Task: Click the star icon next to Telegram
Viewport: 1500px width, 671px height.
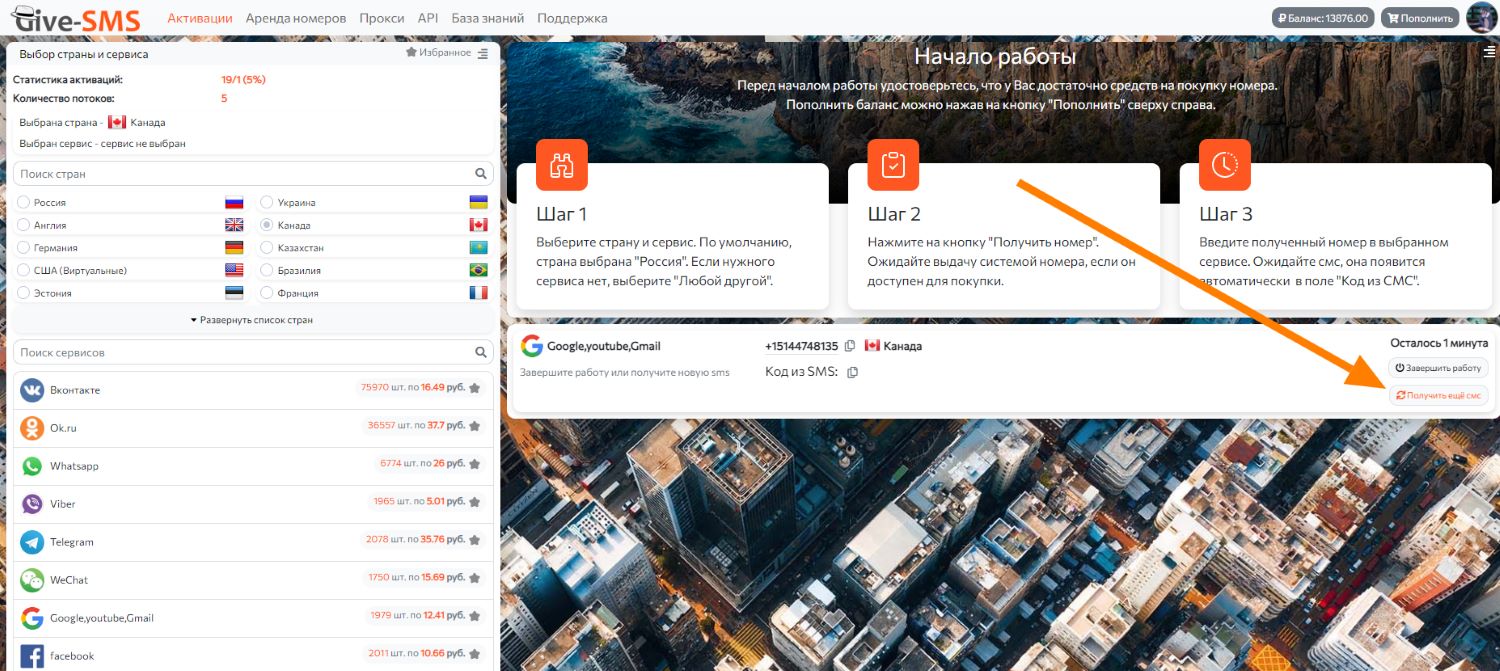Action: coord(474,541)
